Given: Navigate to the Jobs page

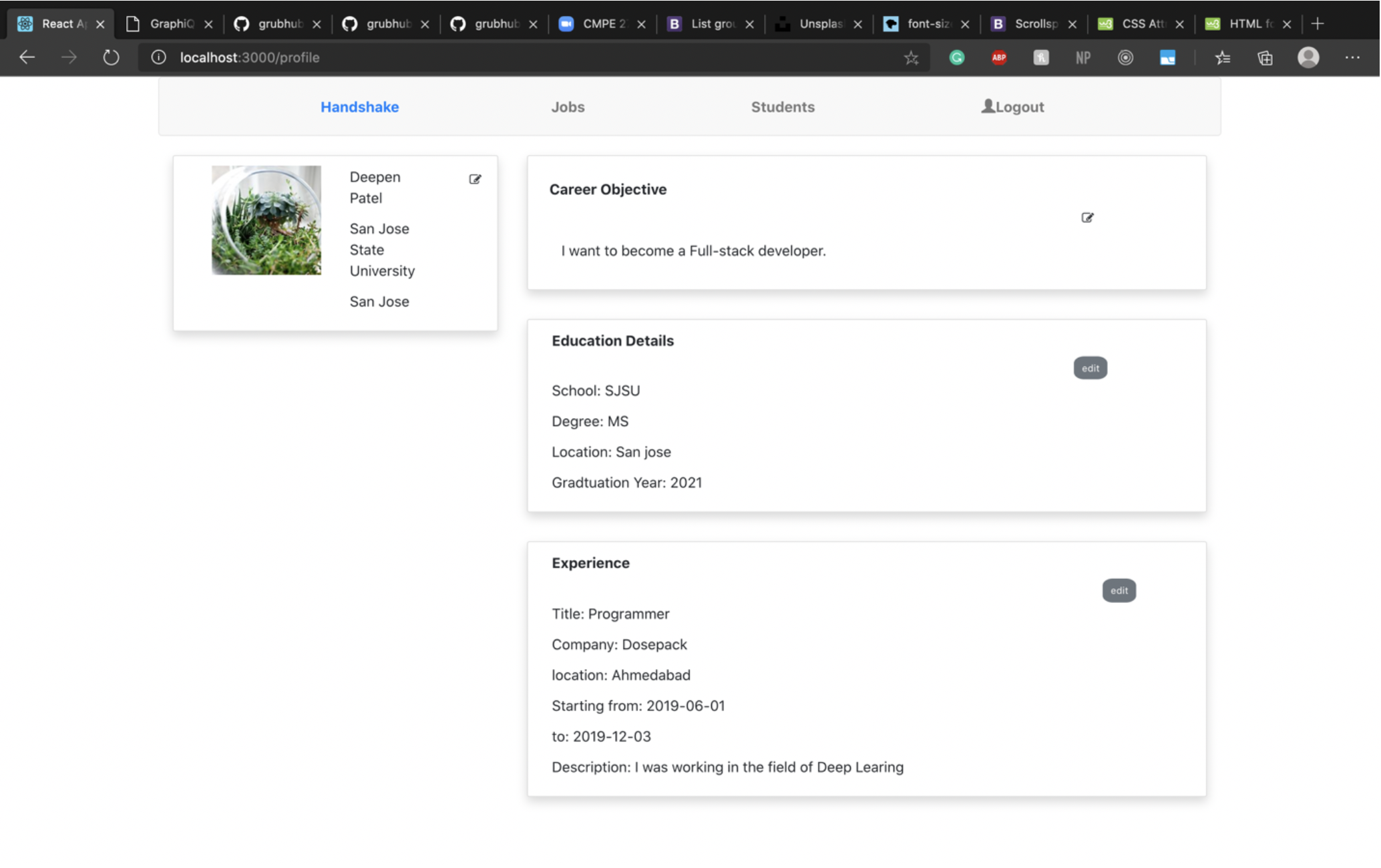Looking at the screenshot, I should coord(568,107).
